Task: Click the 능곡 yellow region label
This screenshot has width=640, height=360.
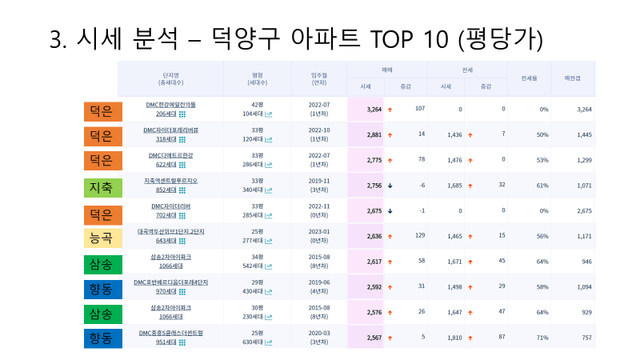Action: (x=103, y=238)
